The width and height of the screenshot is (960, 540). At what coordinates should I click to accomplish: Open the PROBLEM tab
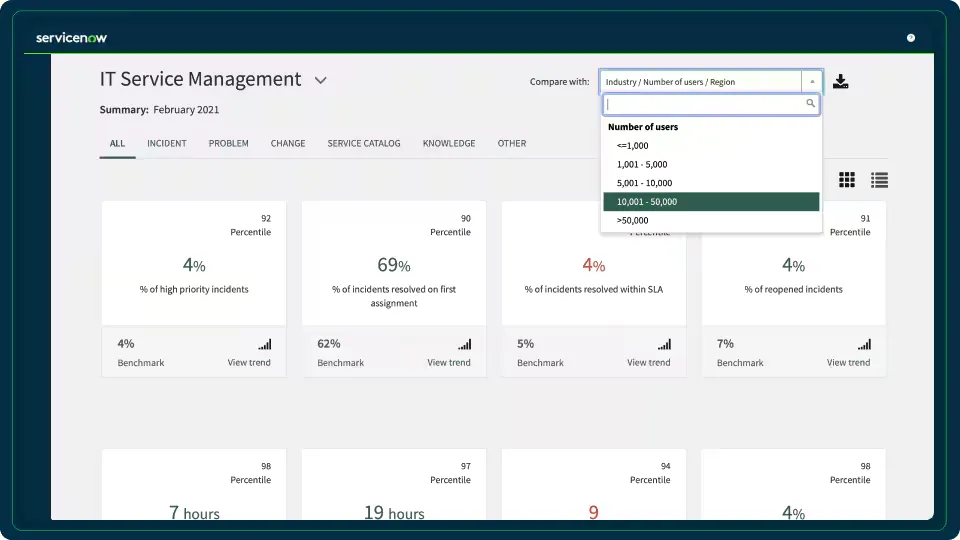228,143
